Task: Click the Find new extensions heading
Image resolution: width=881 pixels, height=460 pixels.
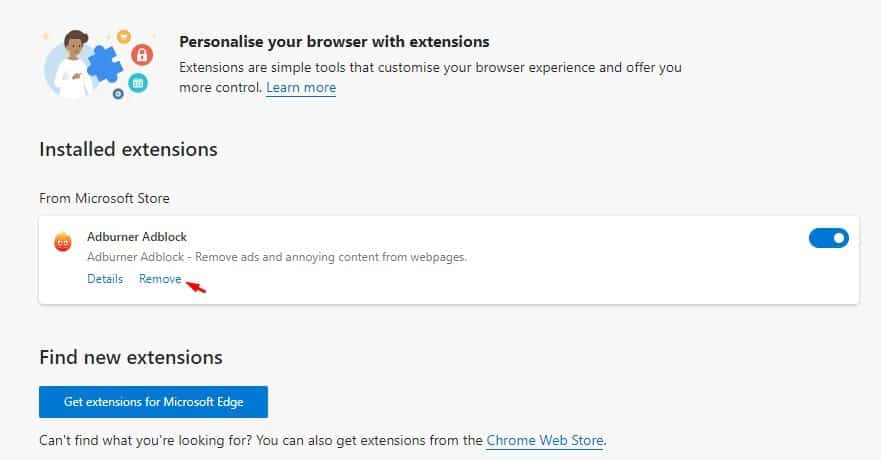Action: [x=131, y=358]
